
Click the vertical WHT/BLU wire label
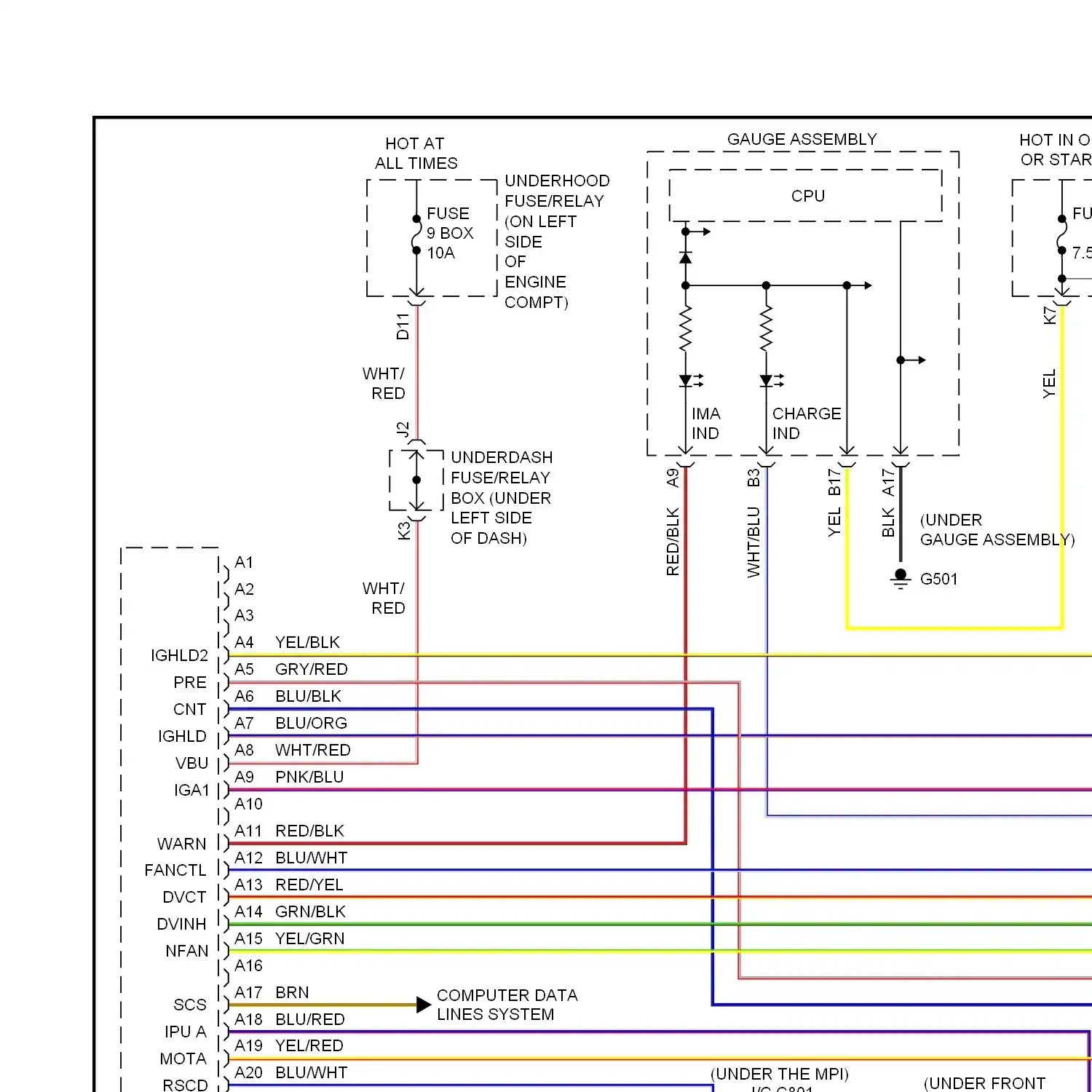point(753,542)
